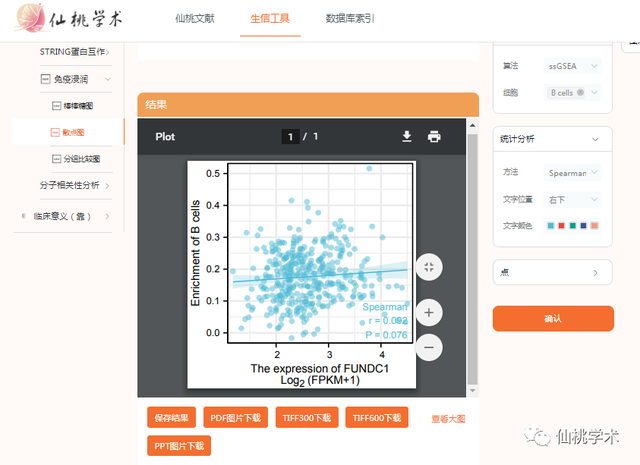Image resolution: width=640 pixels, height=465 pixels.
Task: Open the 分组比较图 tool
Action: (82, 159)
